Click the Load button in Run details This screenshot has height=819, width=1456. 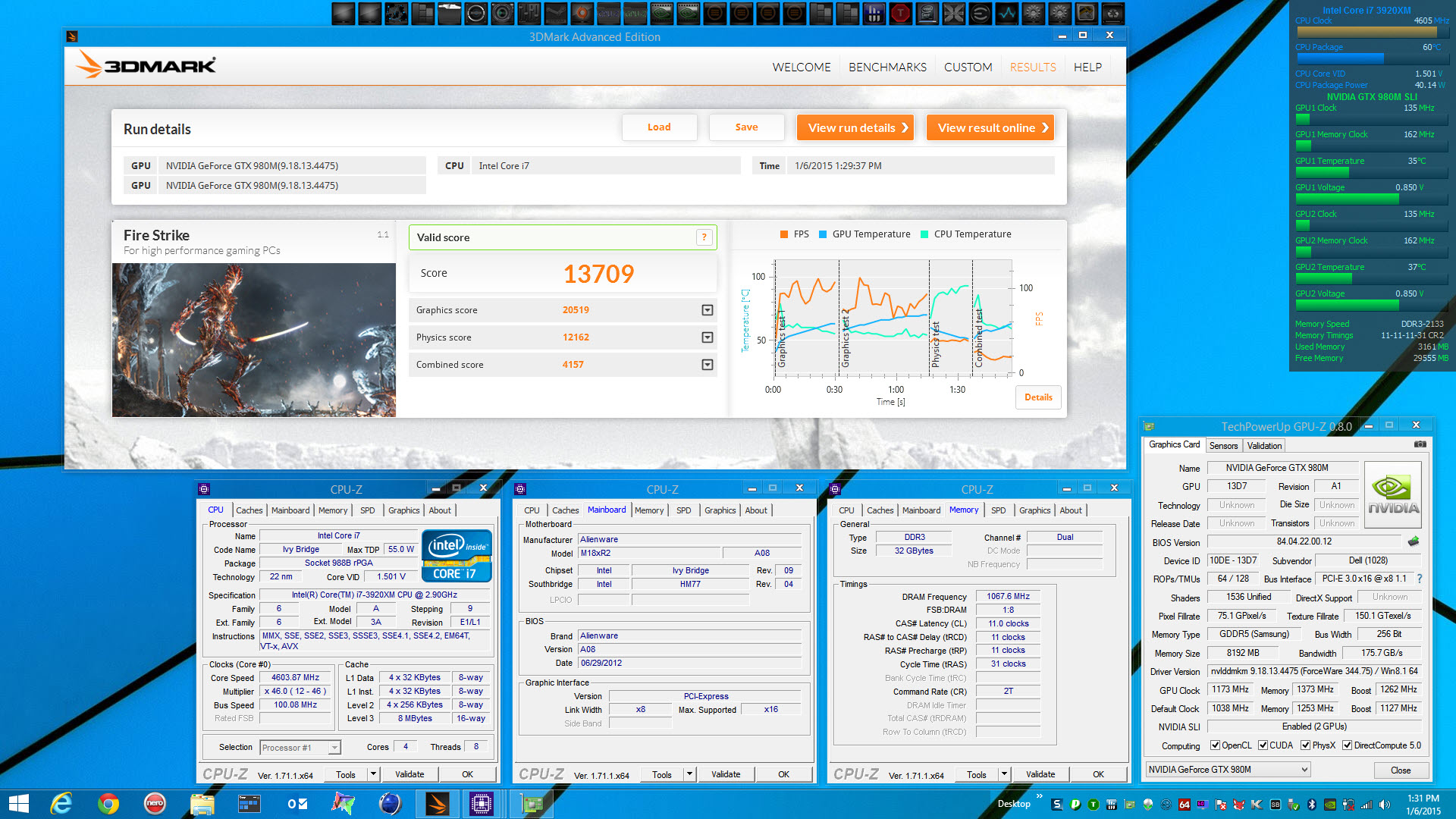[659, 127]
